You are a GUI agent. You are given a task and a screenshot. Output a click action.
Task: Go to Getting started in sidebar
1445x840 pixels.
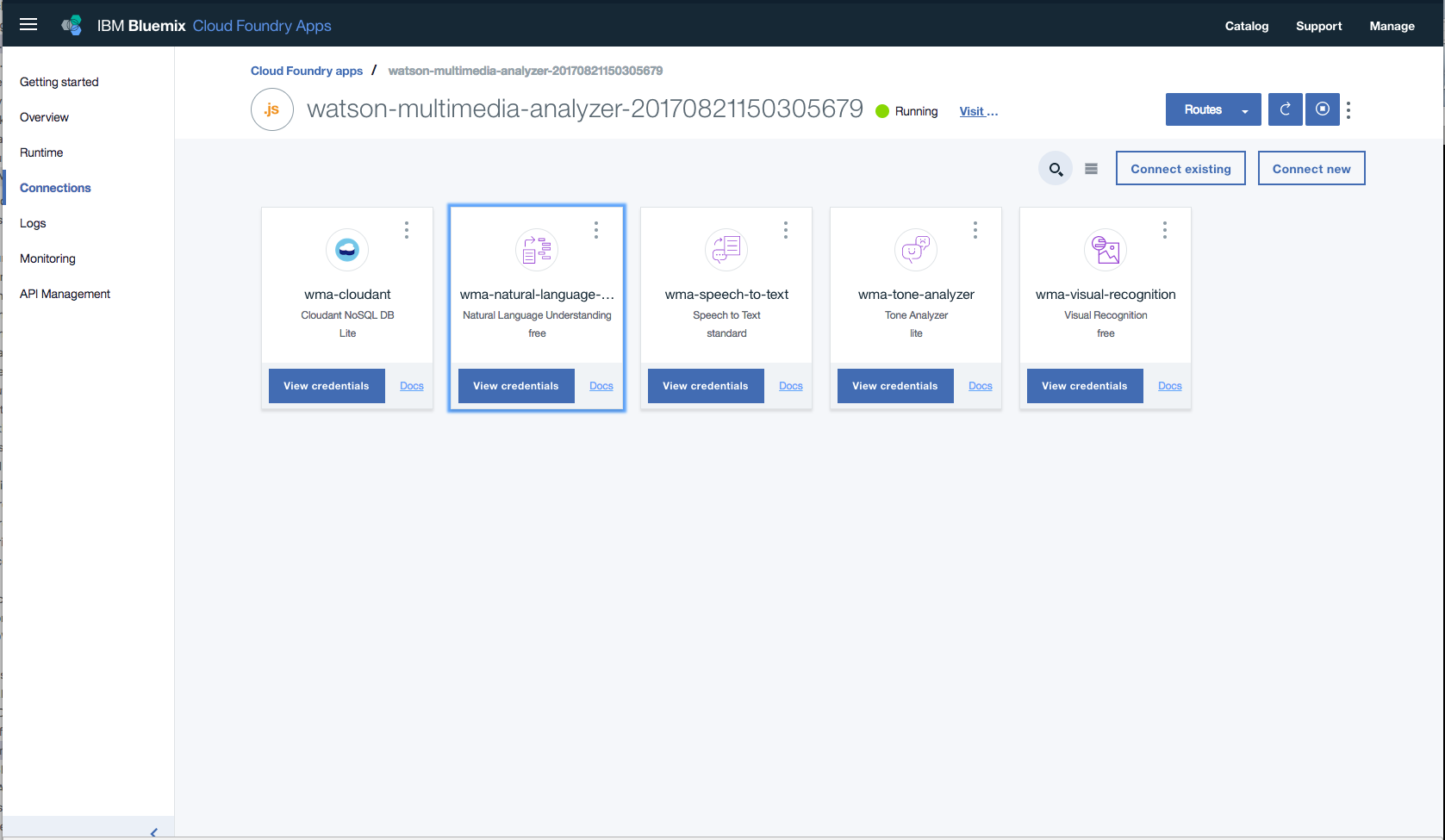[x=59, y=82]
